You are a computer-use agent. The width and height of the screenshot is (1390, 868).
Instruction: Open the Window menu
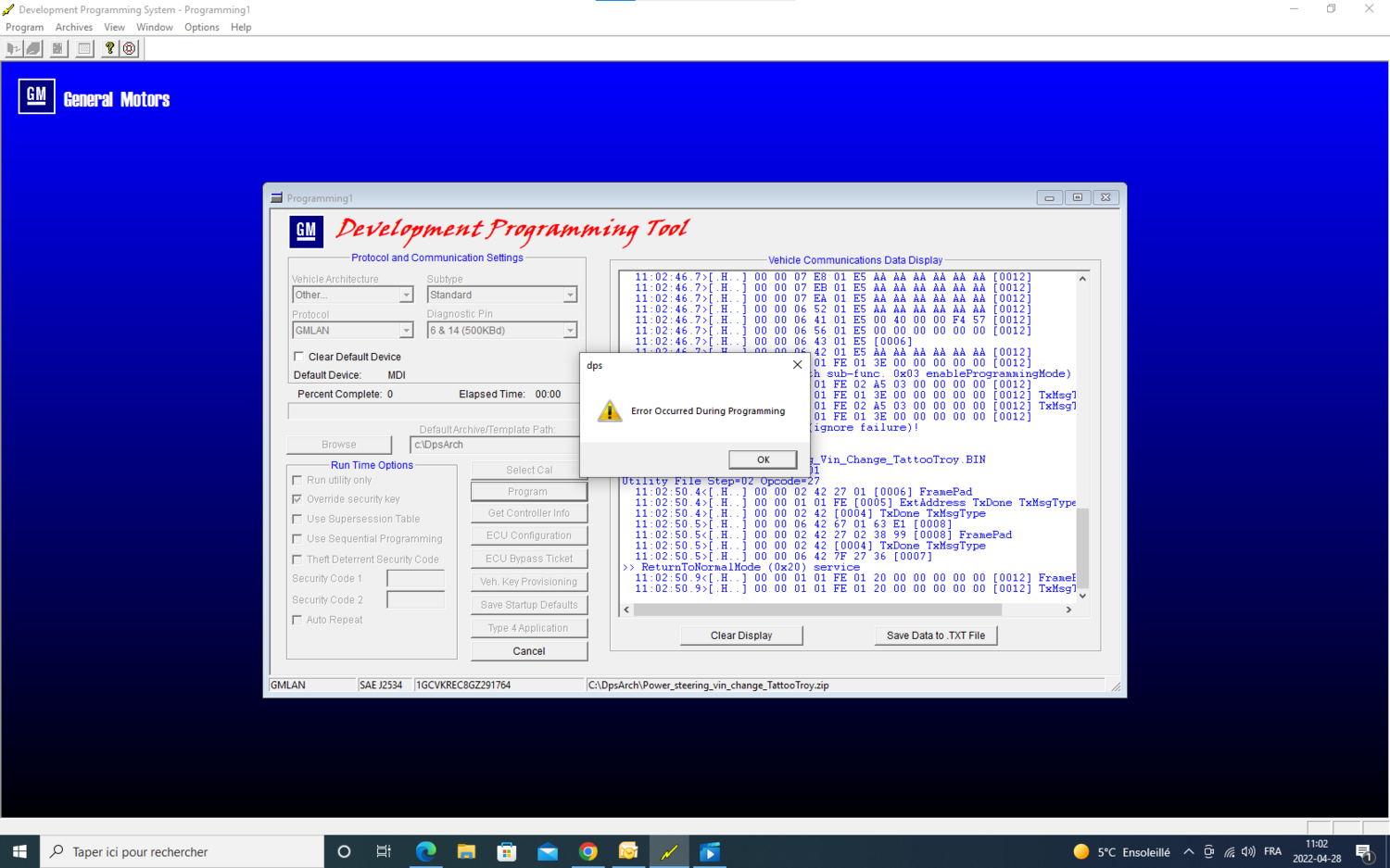155,27
